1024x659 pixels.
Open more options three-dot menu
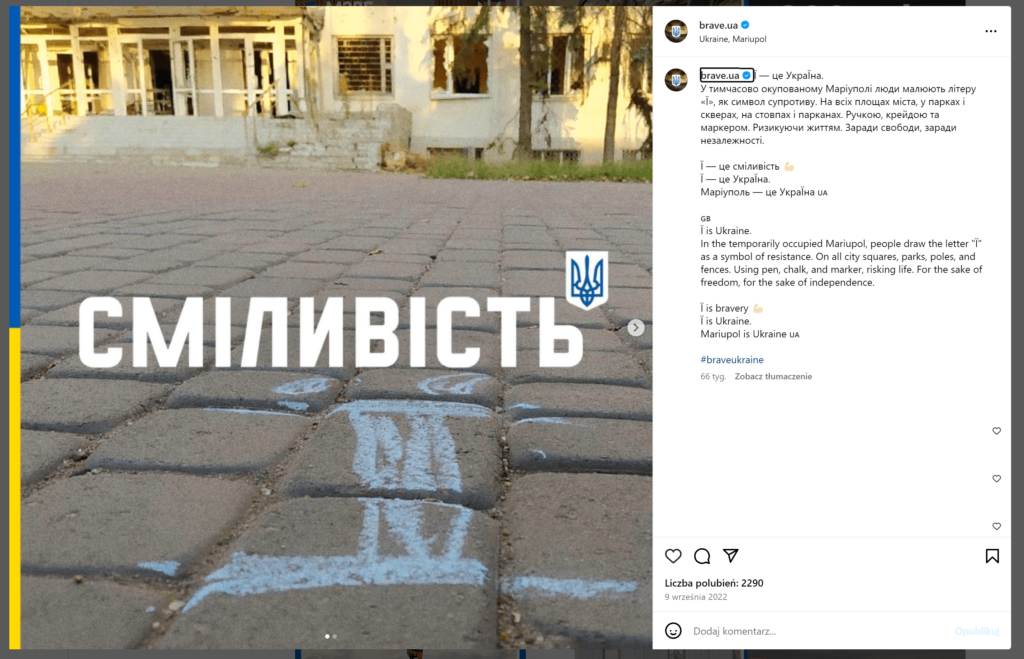tap(991, 31)
